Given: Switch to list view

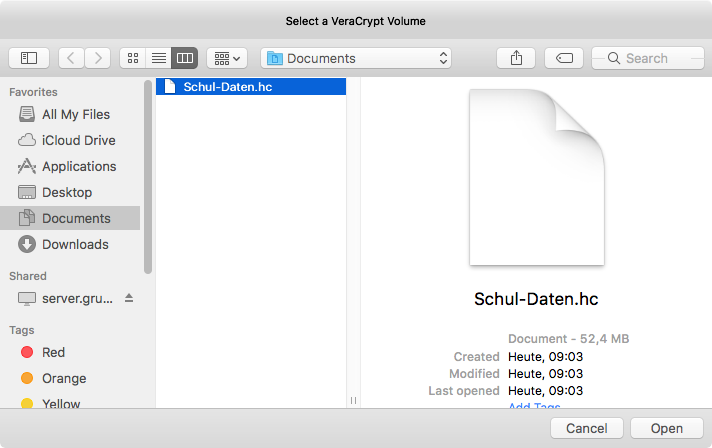Looking at the screenshot, I should pyautogui.click(x=158, y=58).
